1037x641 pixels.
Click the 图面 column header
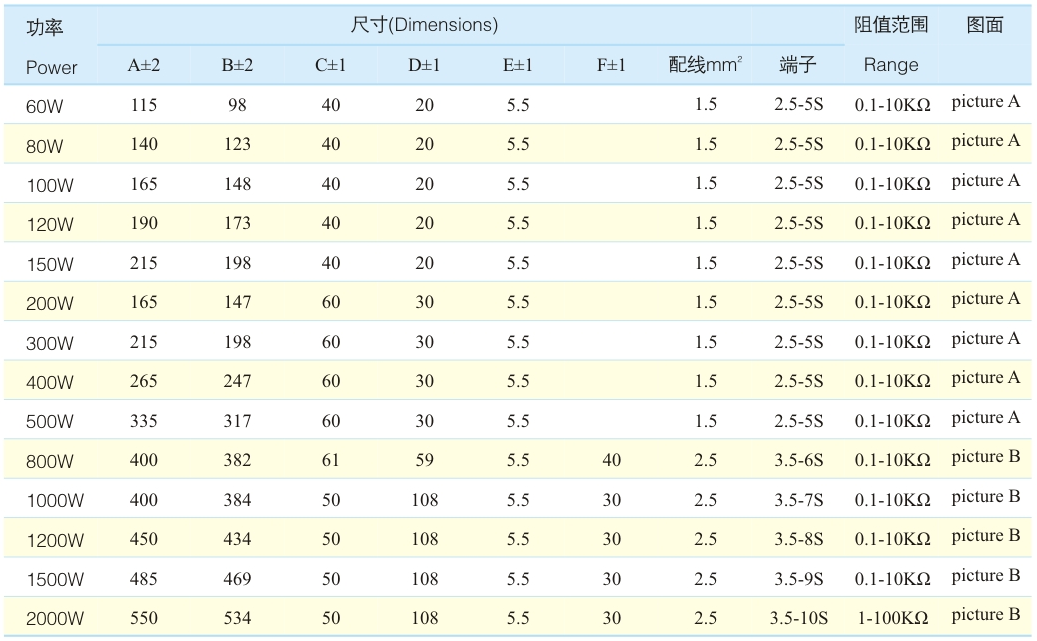tap(985, 25)
